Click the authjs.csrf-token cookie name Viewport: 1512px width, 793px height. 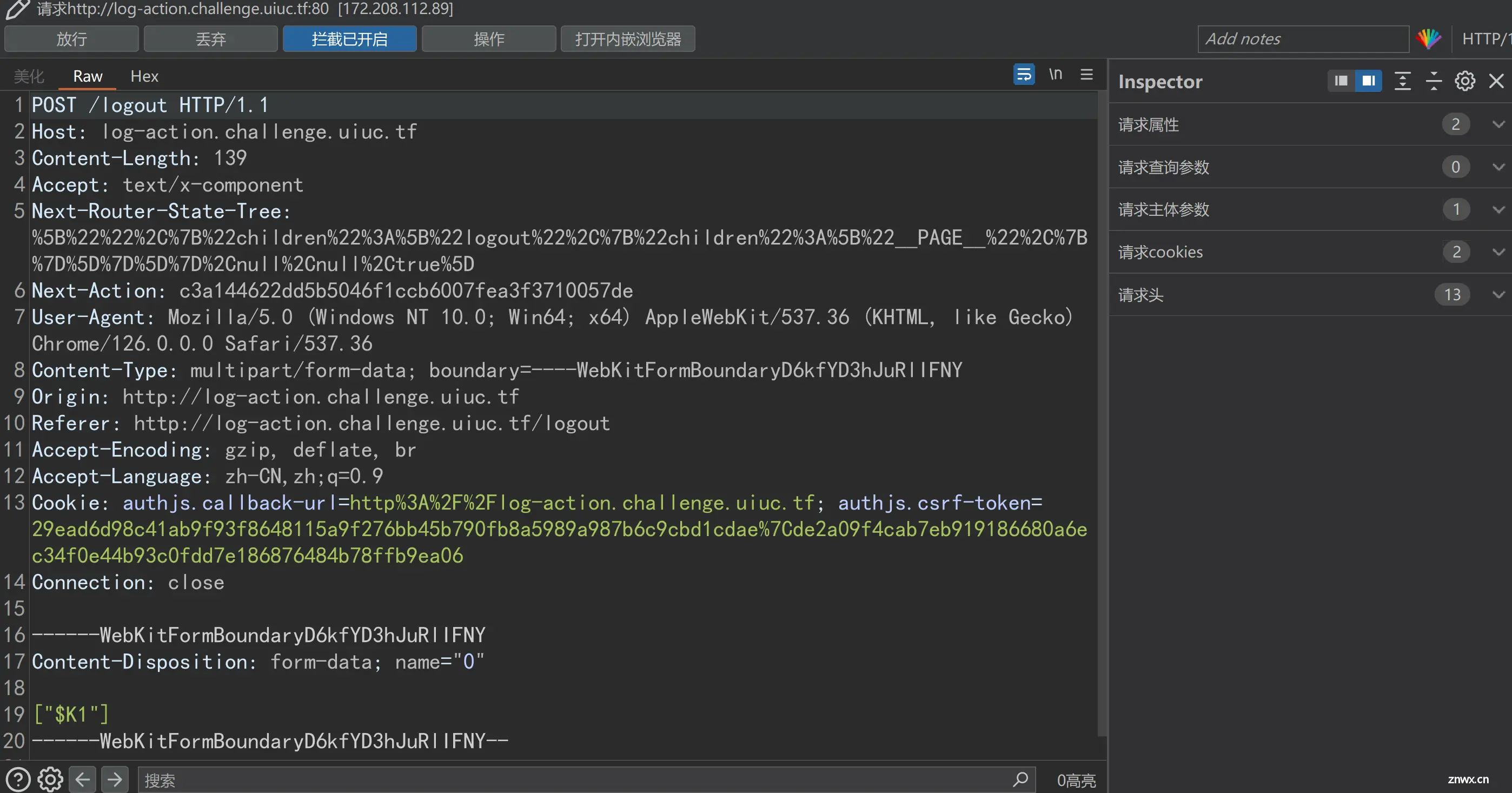[934, 503]
